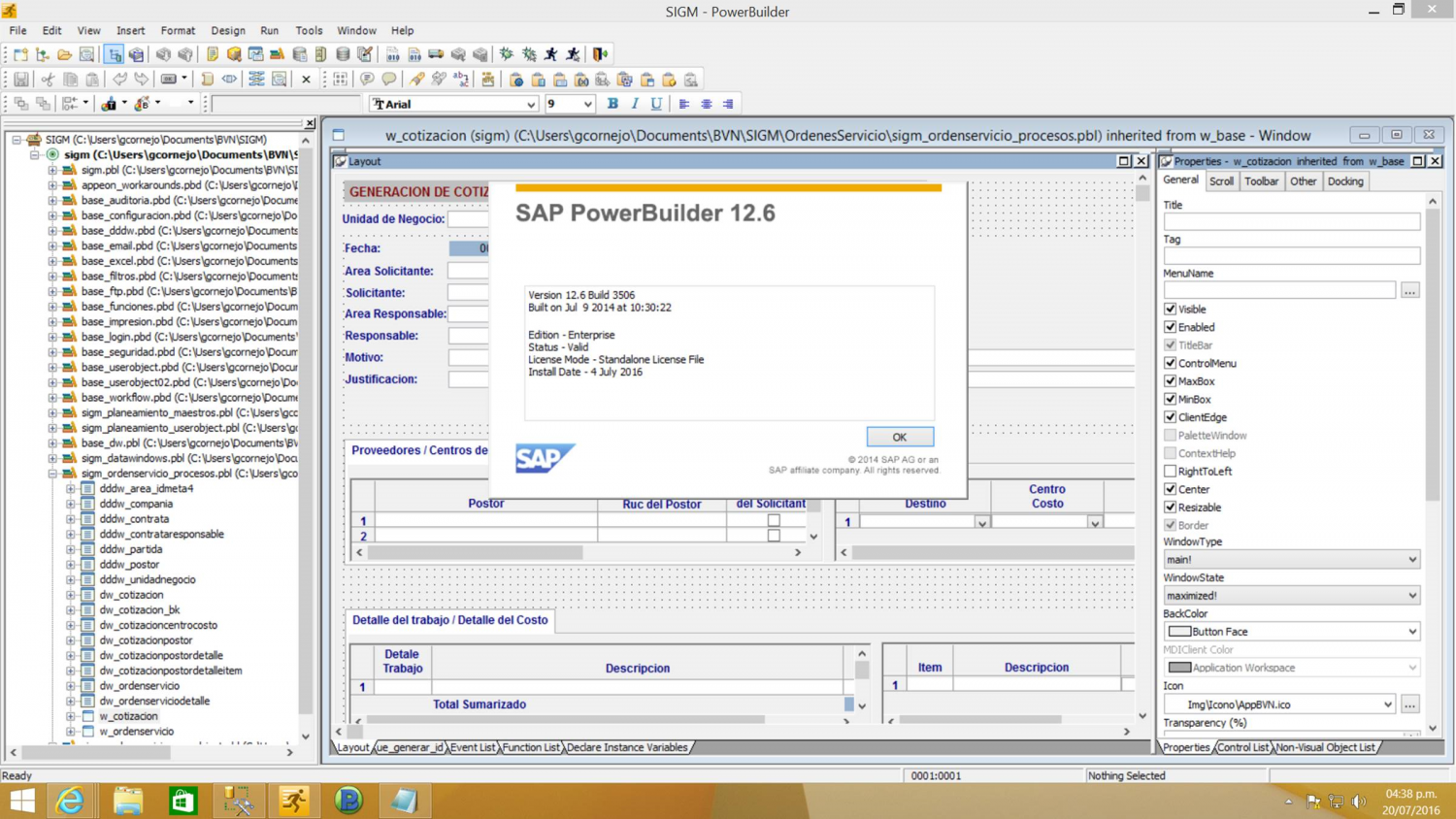Click the background color picker icon
Viewport: 1456px width, 819px height.
coord(142,103)
